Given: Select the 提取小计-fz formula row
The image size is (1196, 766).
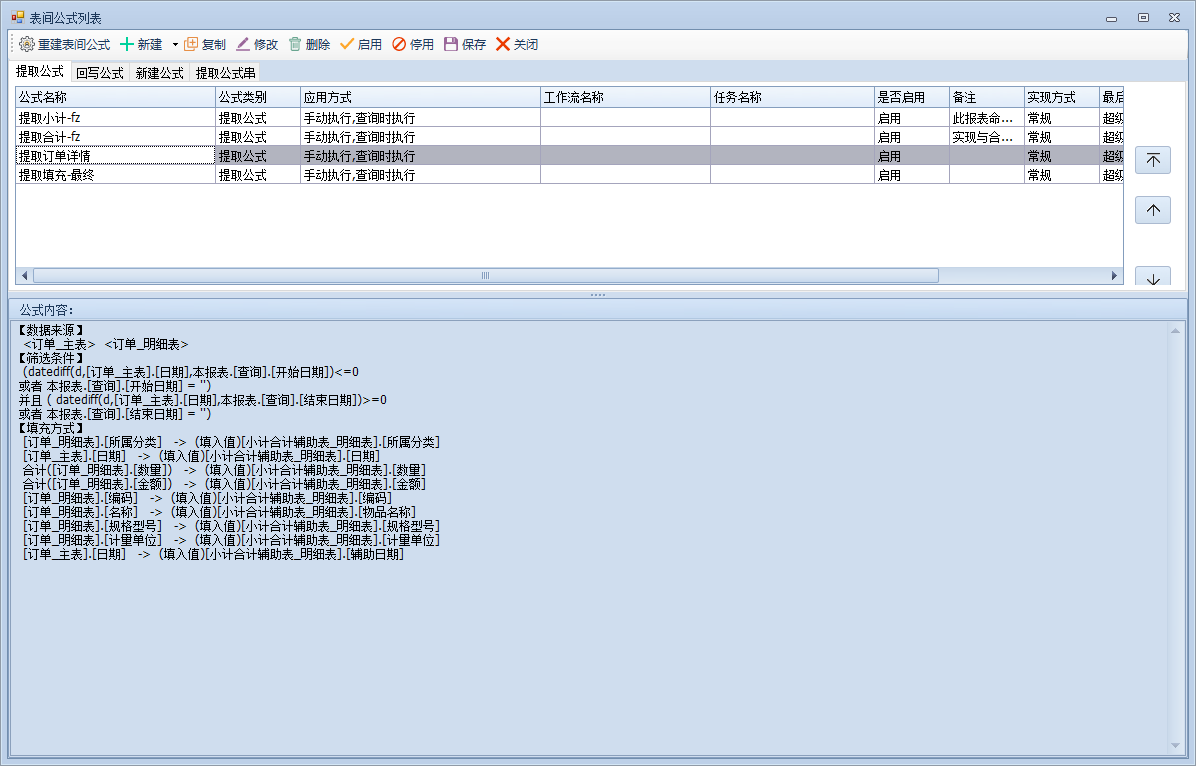Looking at the screenshot, I should [115, 118].
